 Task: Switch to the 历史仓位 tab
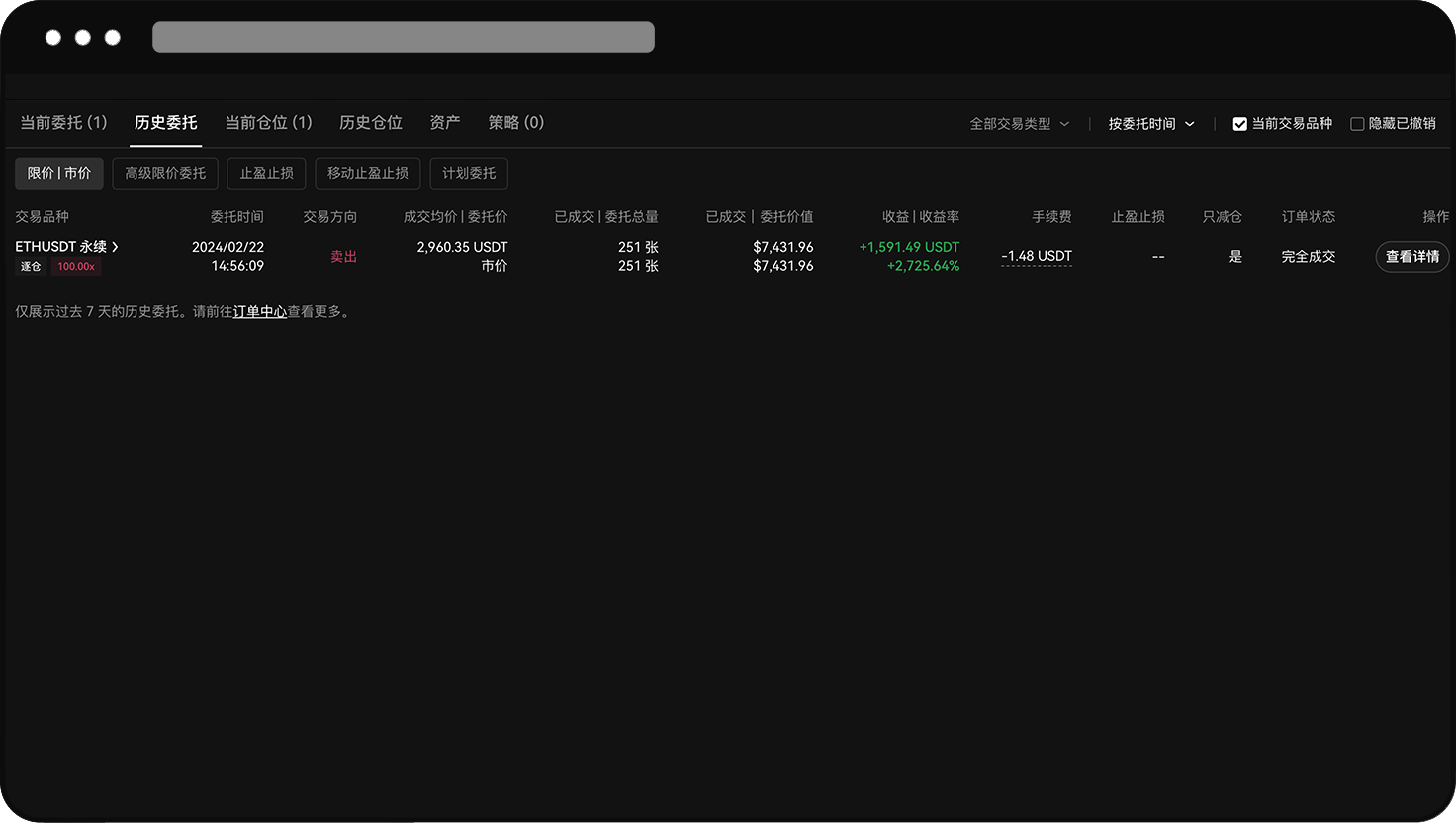[x=370, y=122]
